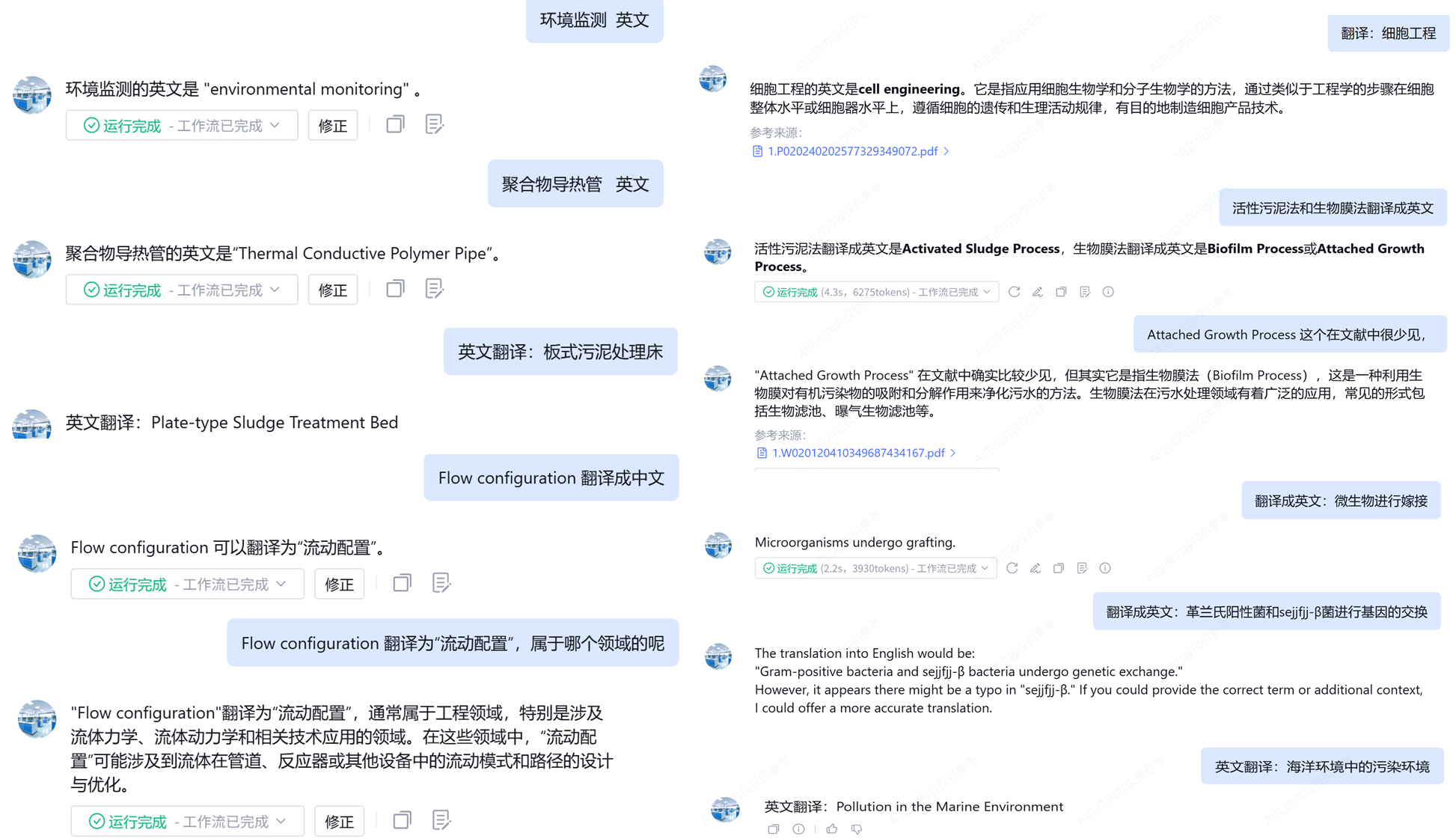Screen dimensions: 1456x839
Task: Regenerate the Activated Sludge Process answer
Action: [x=1014, y=292]
